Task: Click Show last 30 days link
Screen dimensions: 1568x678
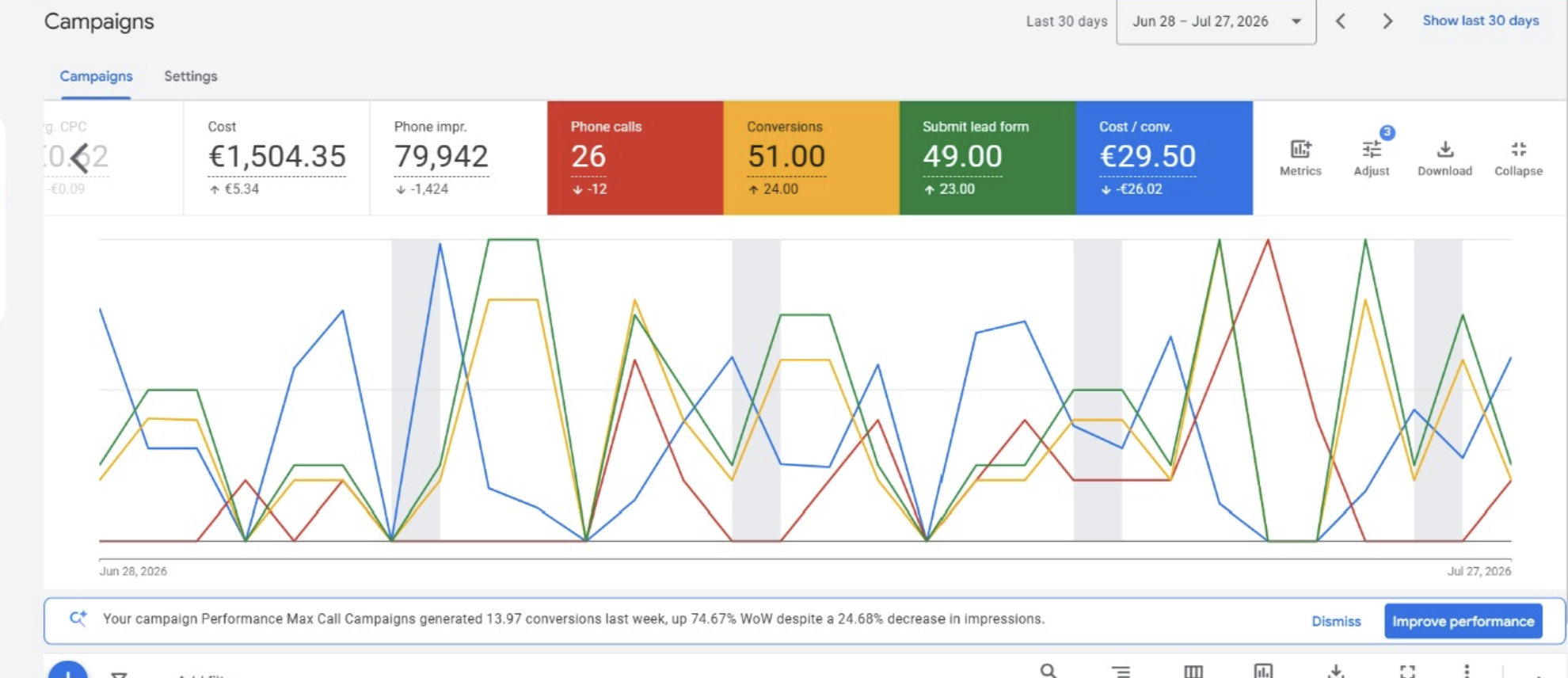Action: [x=1480, y=21]
